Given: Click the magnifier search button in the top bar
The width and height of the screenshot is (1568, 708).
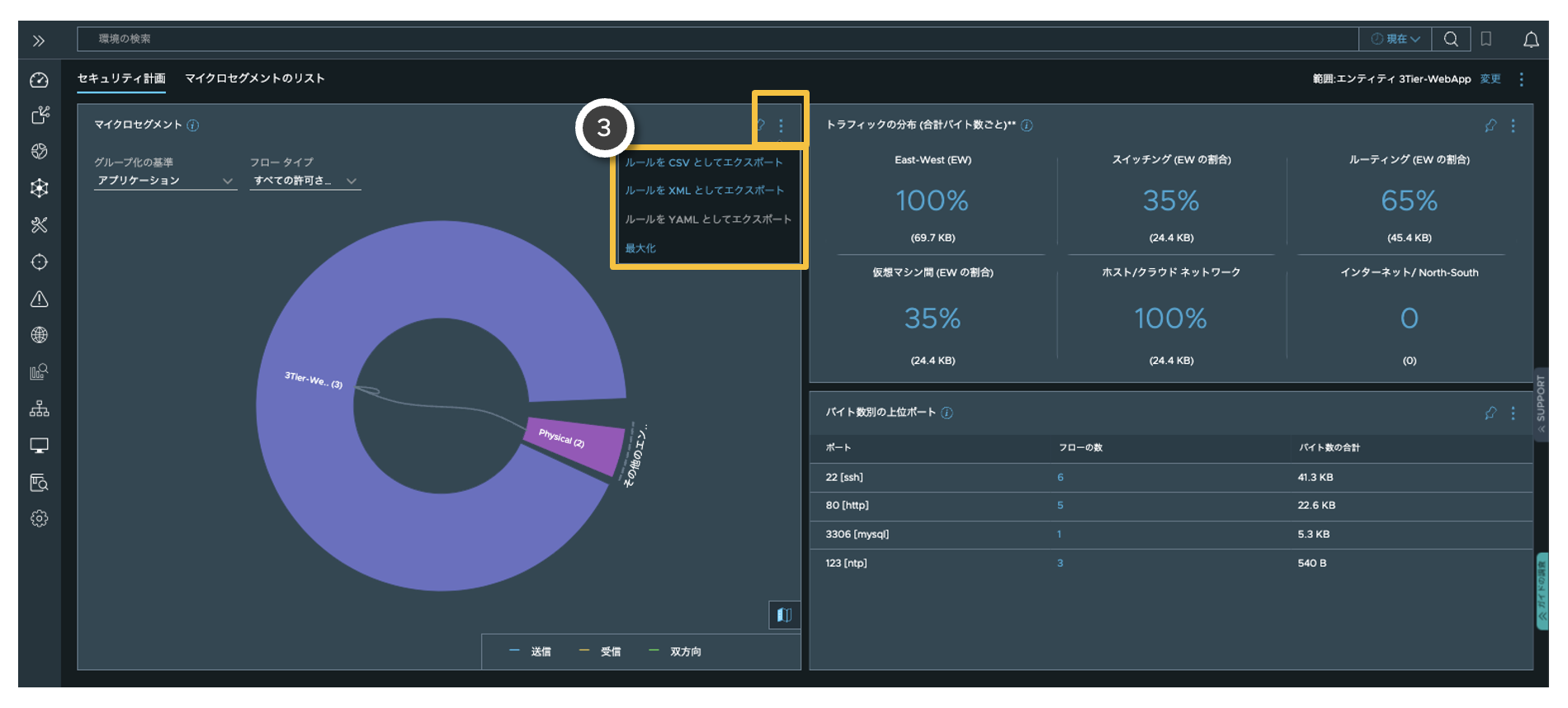Looking at the screenshot, I should coord(1450,39).
